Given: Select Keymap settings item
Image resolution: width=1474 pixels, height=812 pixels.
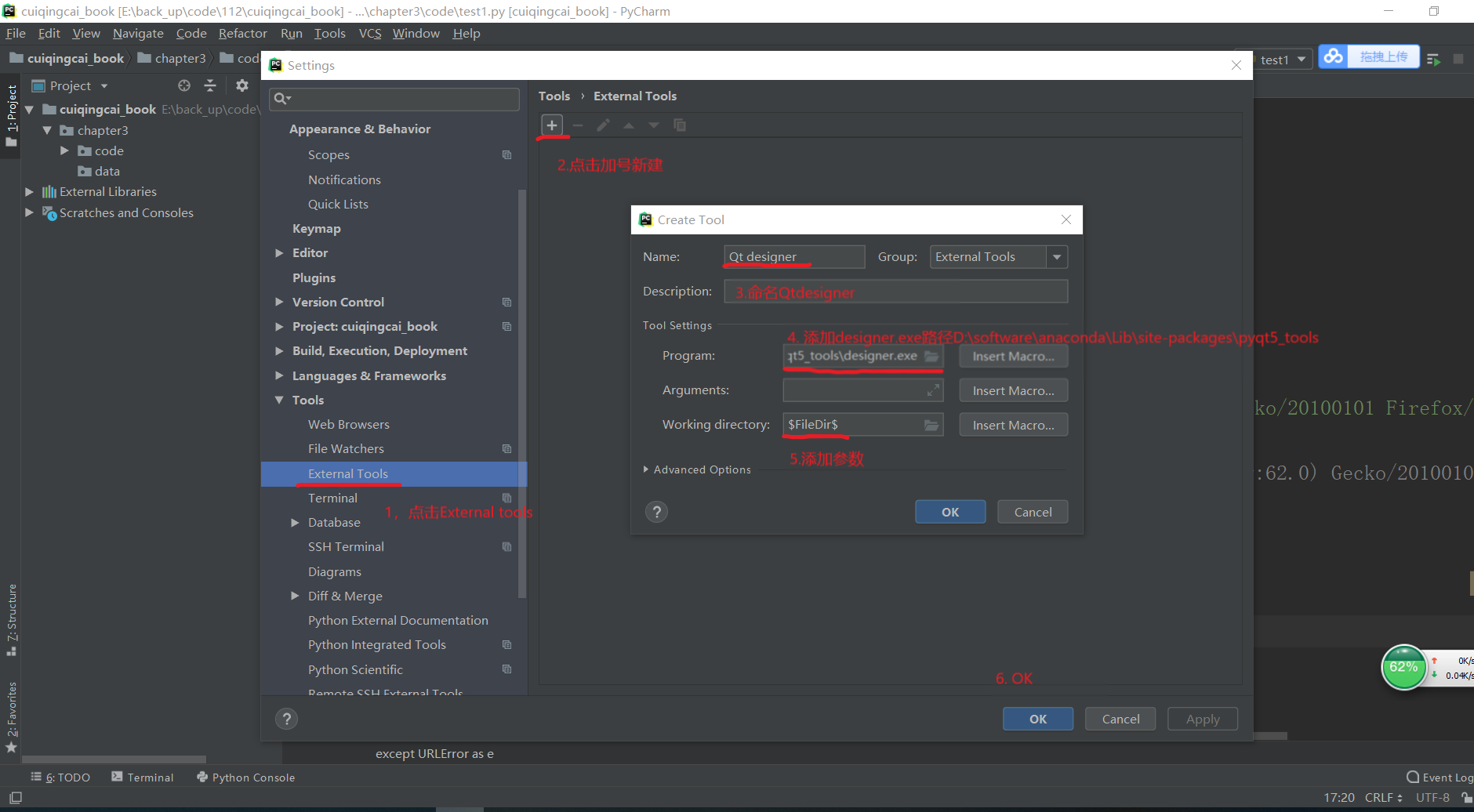Looking at the screenshot, I should [x=316, y=228].
